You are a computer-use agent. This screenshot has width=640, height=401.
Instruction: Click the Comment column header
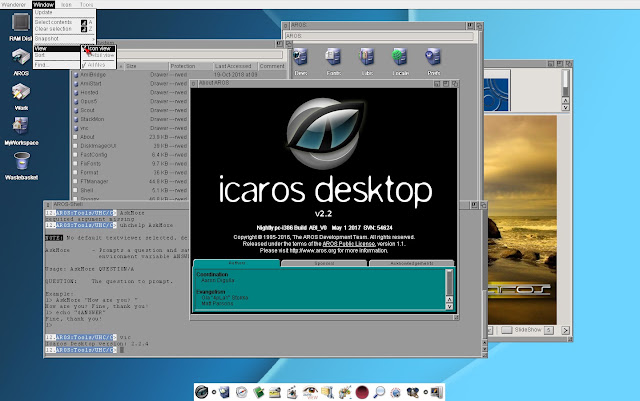tap(272, 66)
